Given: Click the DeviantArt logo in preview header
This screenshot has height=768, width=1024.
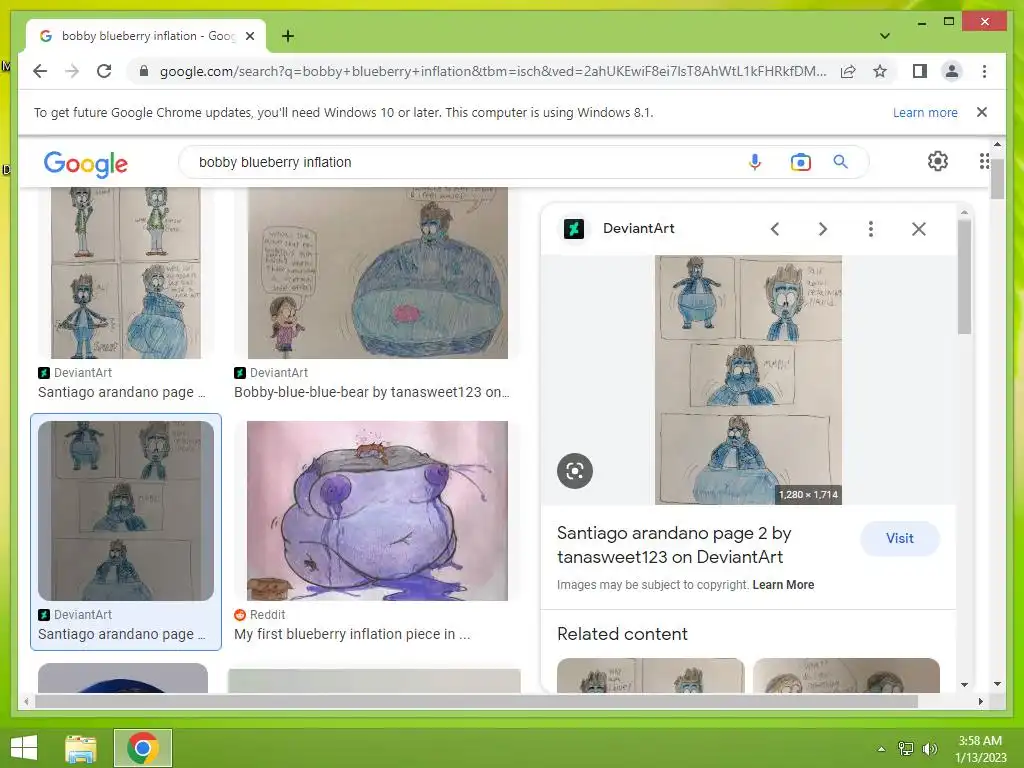Looking at the screenshot, I should click(x=573, y=229).
